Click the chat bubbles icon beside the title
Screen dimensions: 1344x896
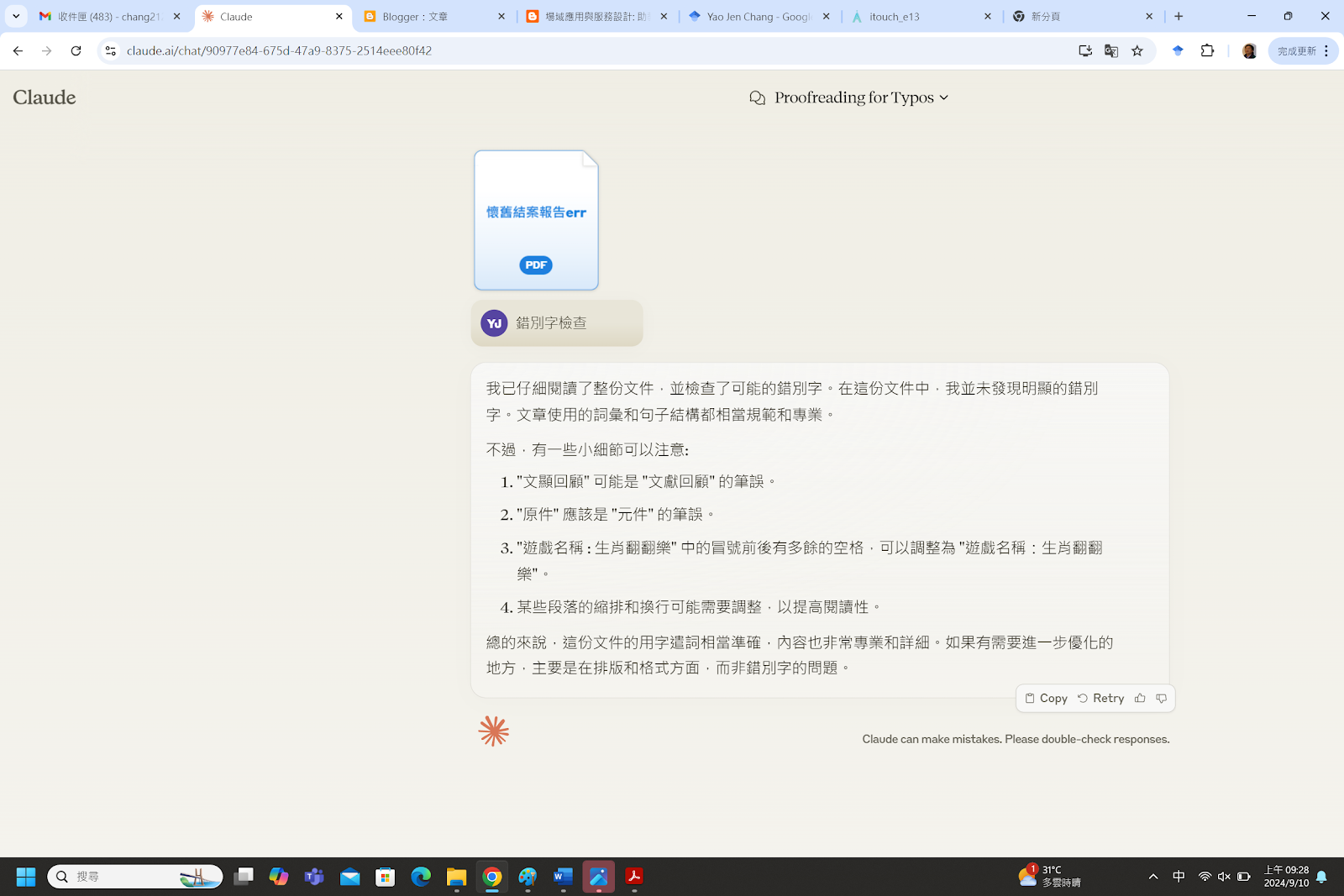click(757, 98)
